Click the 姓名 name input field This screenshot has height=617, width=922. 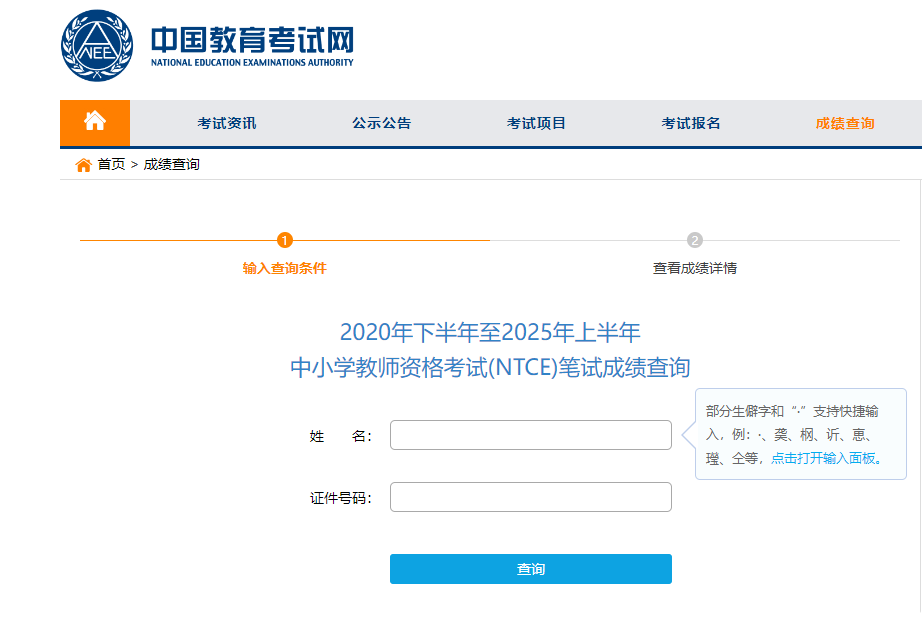click(530, 434)
